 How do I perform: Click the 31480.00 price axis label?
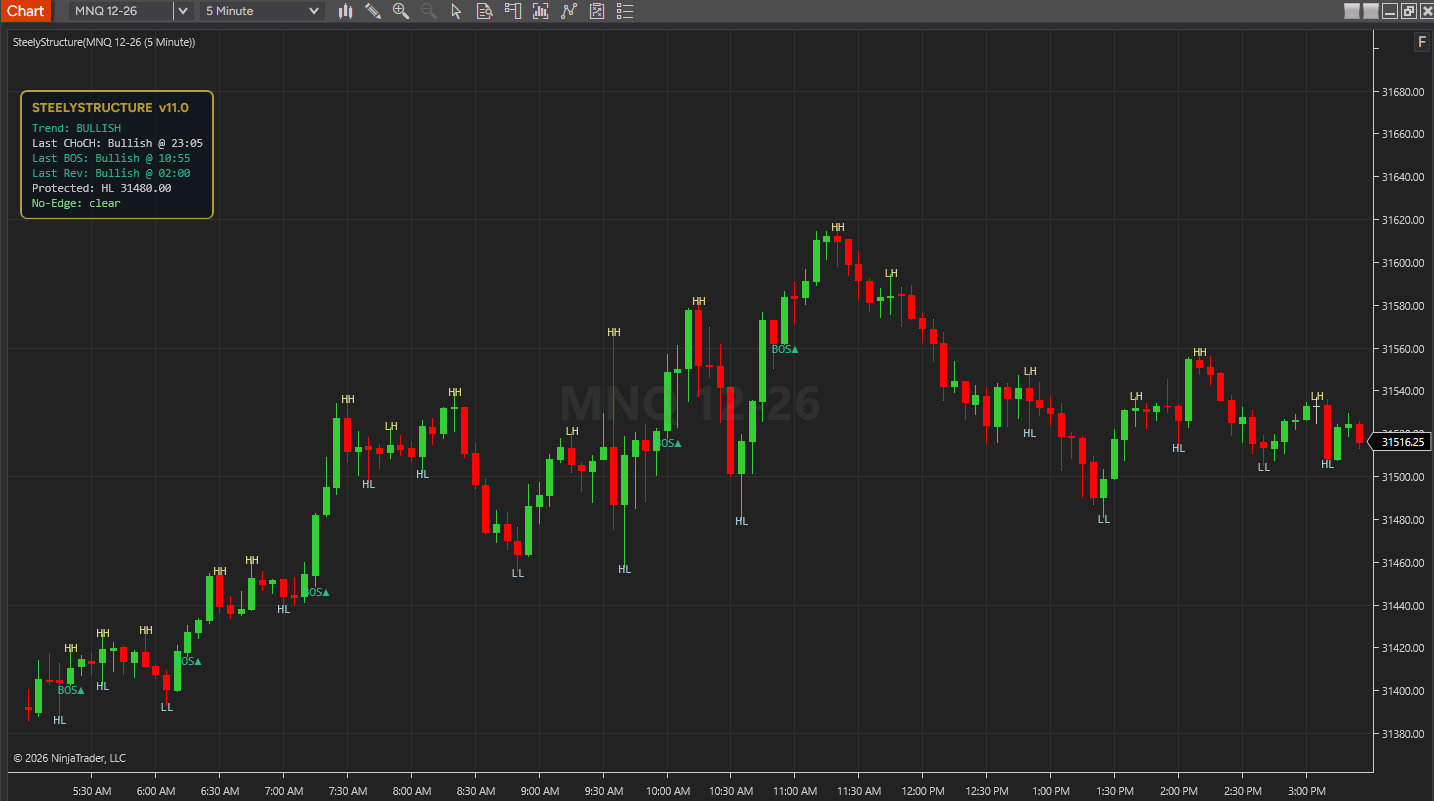pyautogui.click(x=1402, y=520)
